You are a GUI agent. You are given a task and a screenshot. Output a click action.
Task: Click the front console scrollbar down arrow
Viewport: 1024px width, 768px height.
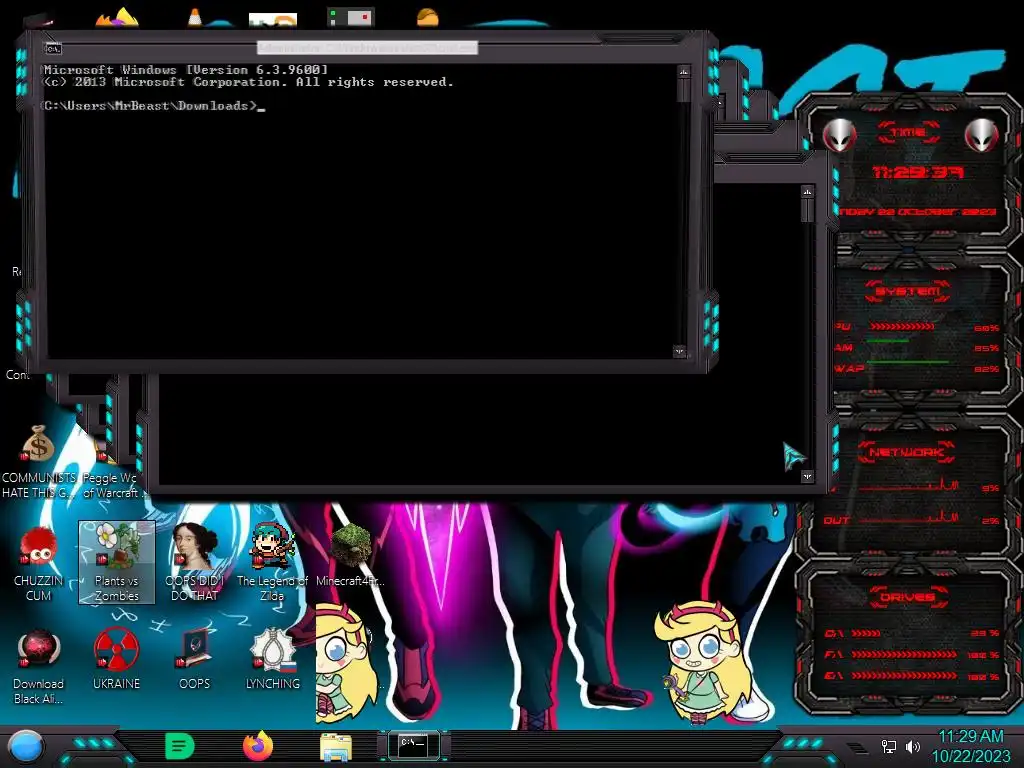point(679,351)
